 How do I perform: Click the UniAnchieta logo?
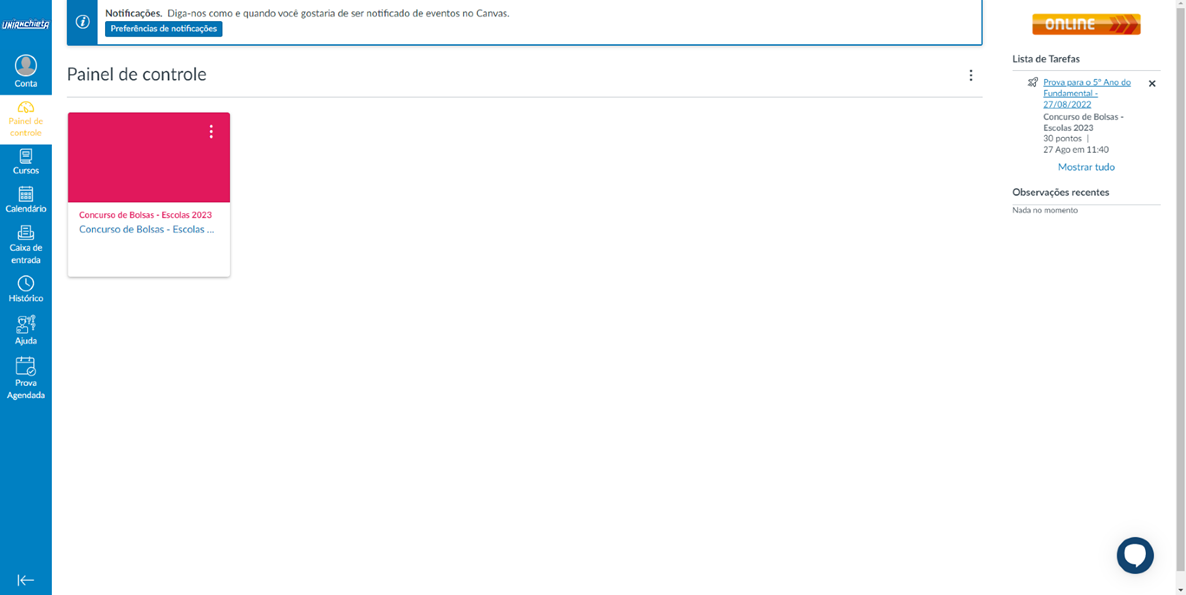click(26, 24)
